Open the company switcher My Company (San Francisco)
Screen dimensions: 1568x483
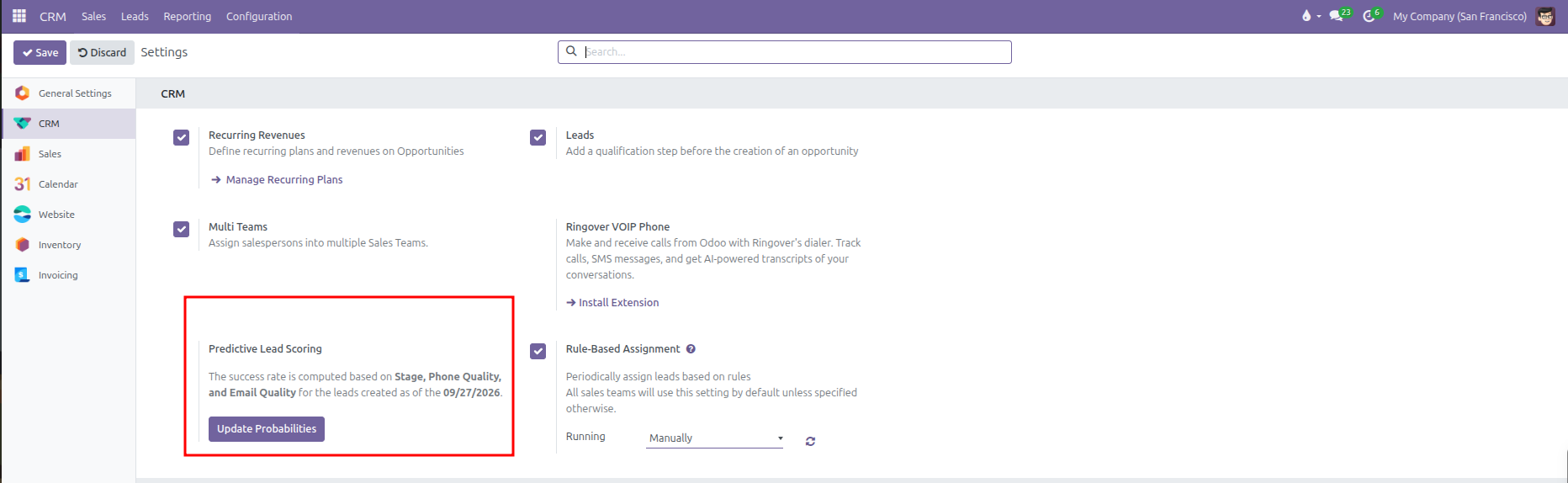(x=1459, y=16)
